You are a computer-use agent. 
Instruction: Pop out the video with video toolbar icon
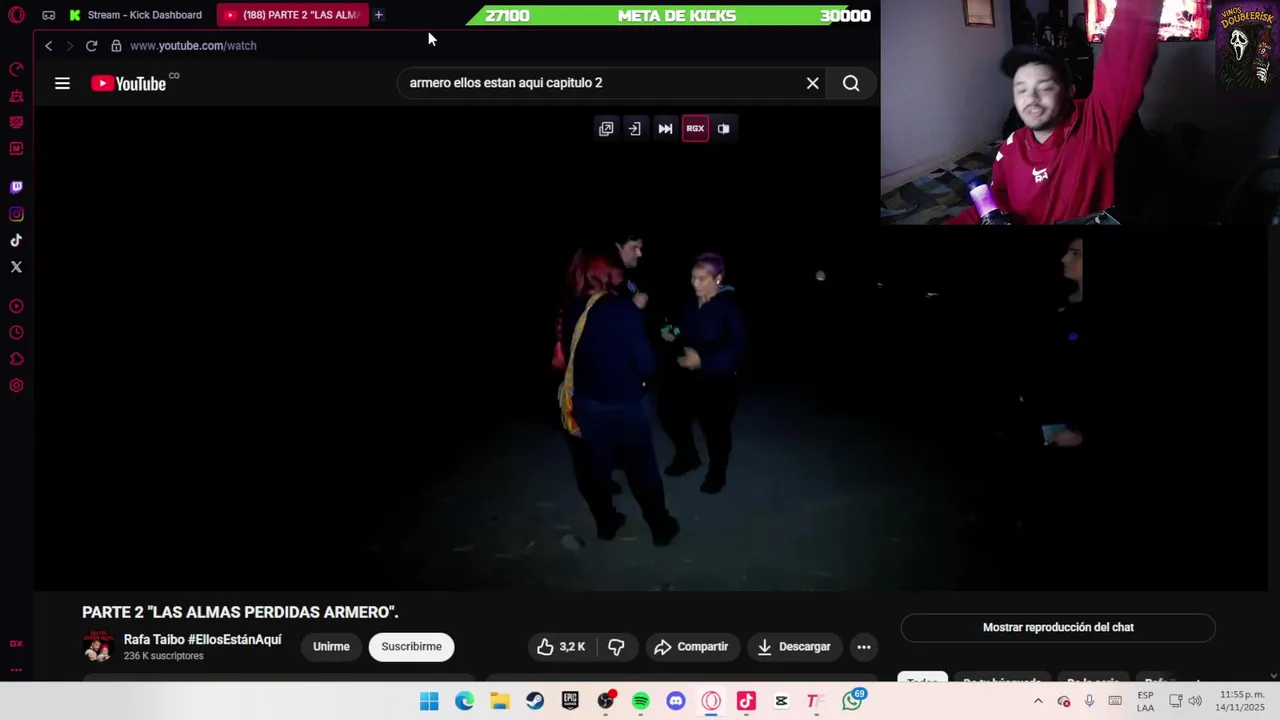606,129
